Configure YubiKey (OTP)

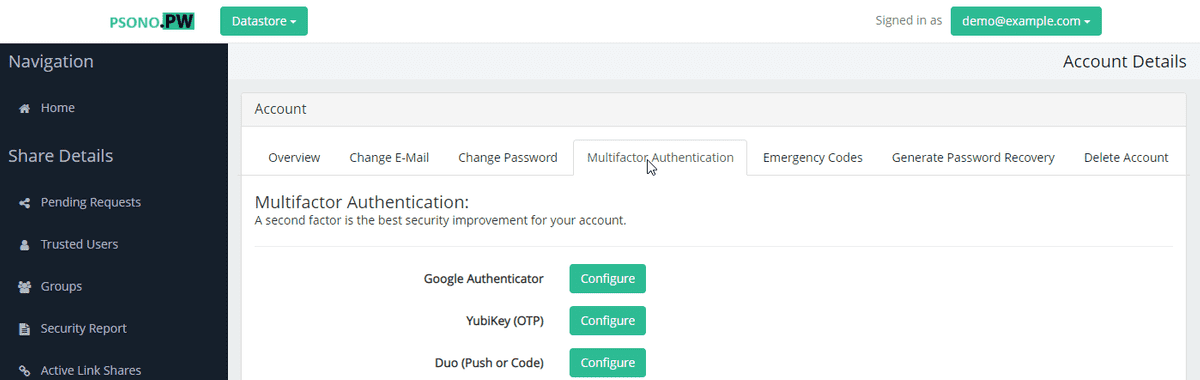[608, 321]
